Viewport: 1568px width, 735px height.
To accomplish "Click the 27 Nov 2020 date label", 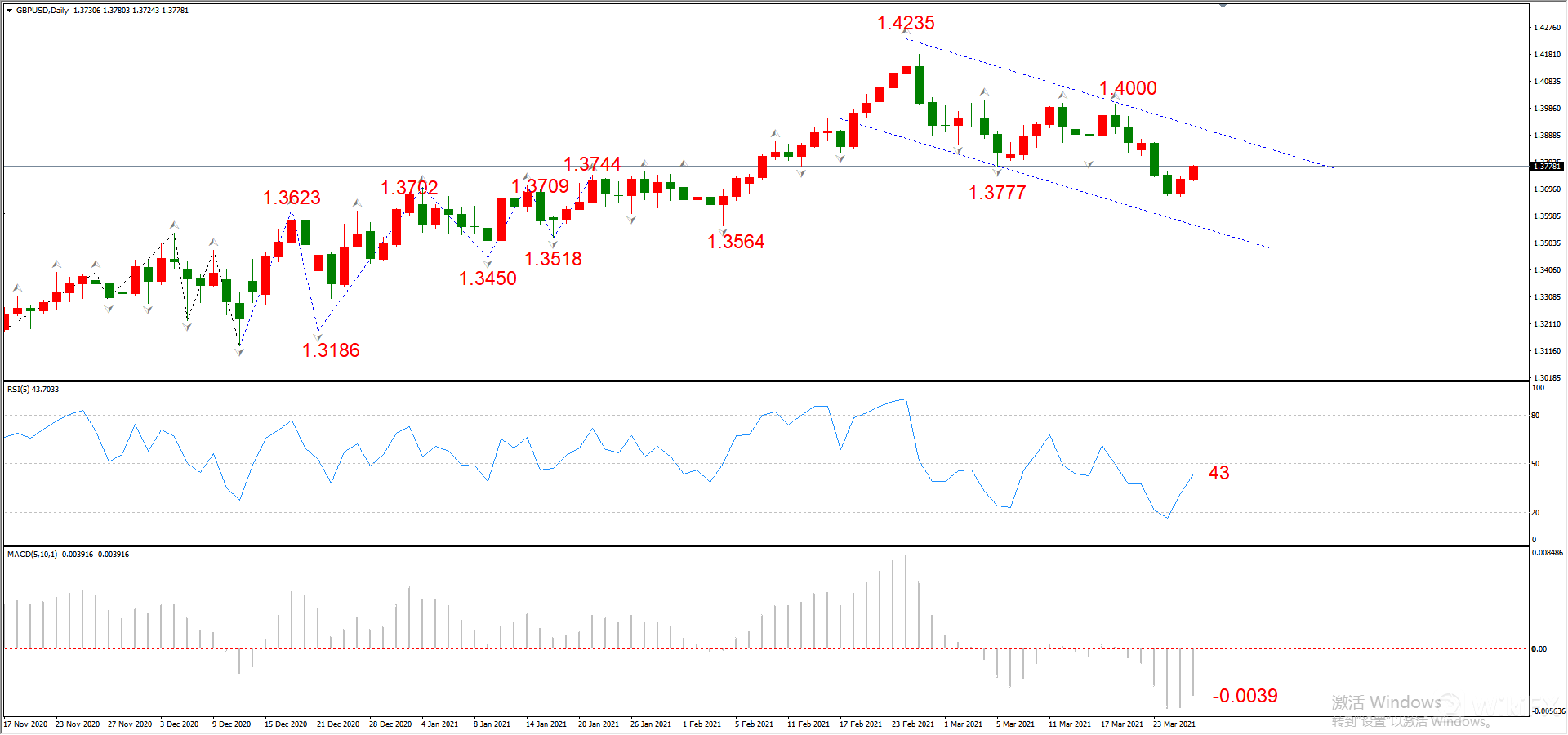I will click(130, 724).
